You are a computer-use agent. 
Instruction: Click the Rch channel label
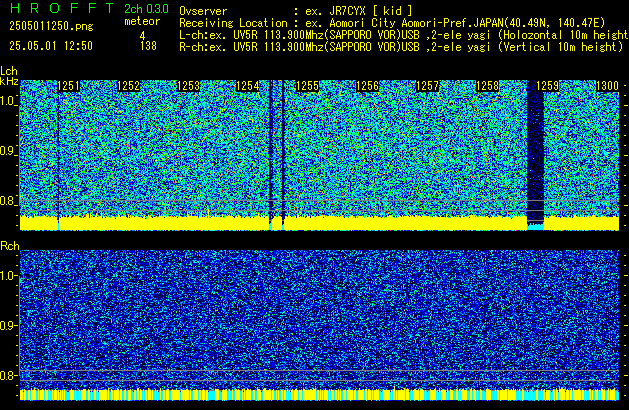pyautogui.click(x=10, y=246)
